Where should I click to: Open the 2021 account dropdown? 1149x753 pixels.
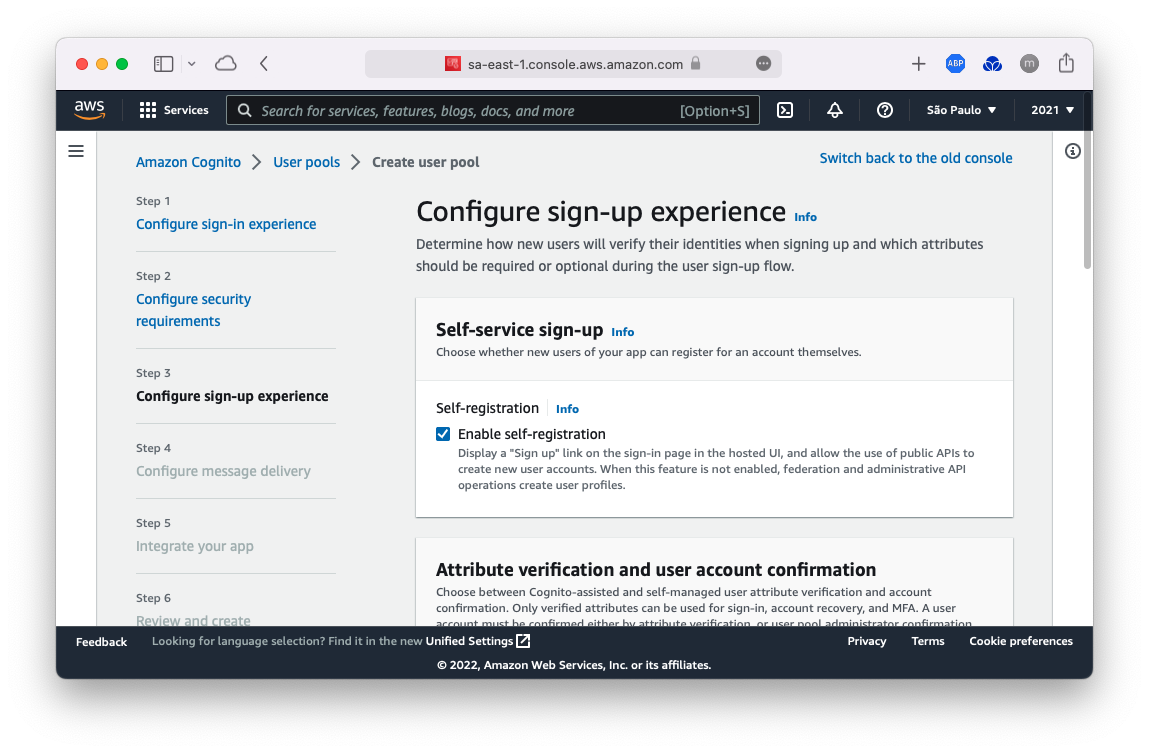tap(1052, 110)
